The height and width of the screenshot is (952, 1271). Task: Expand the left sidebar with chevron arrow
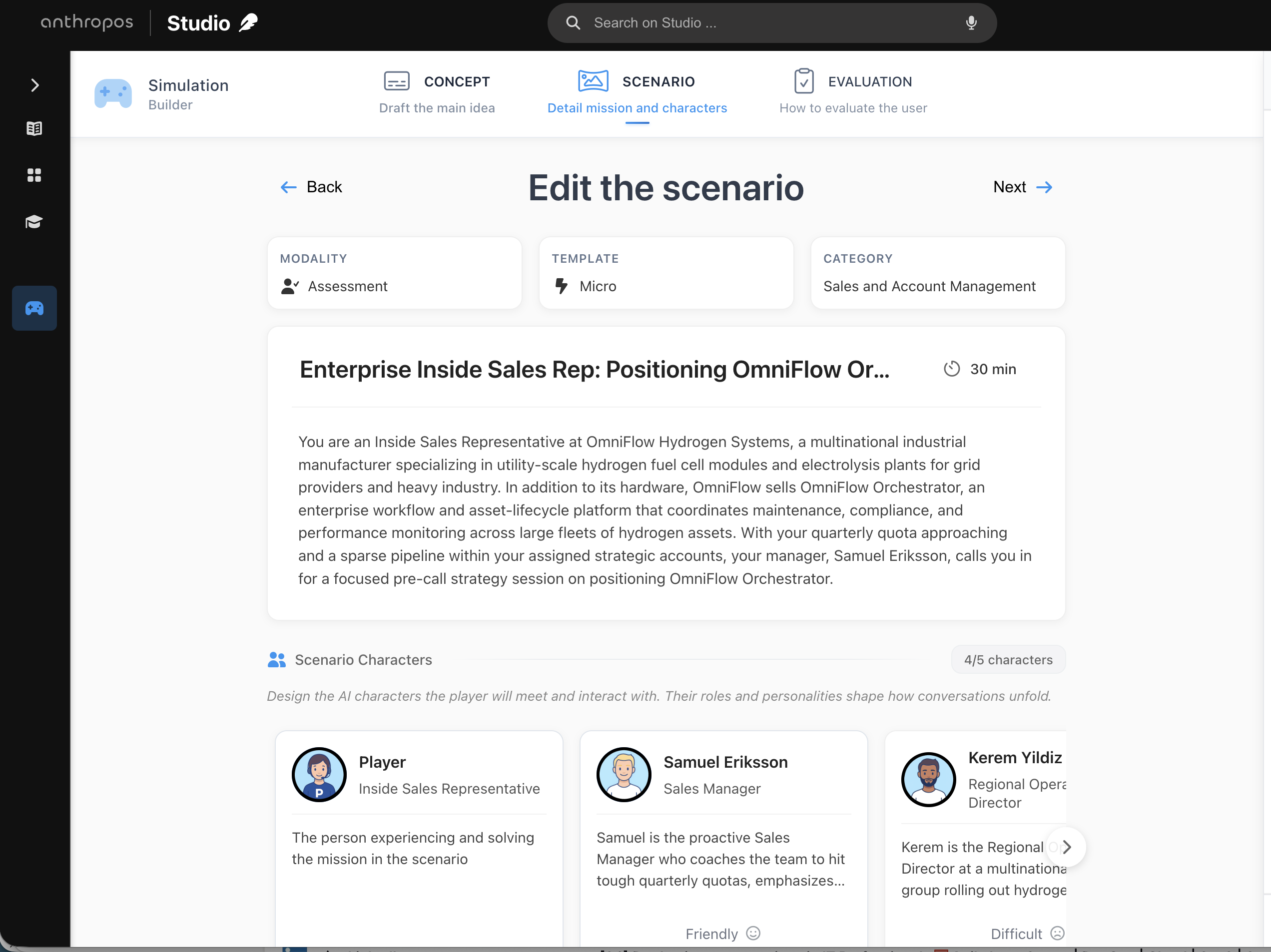34,85
